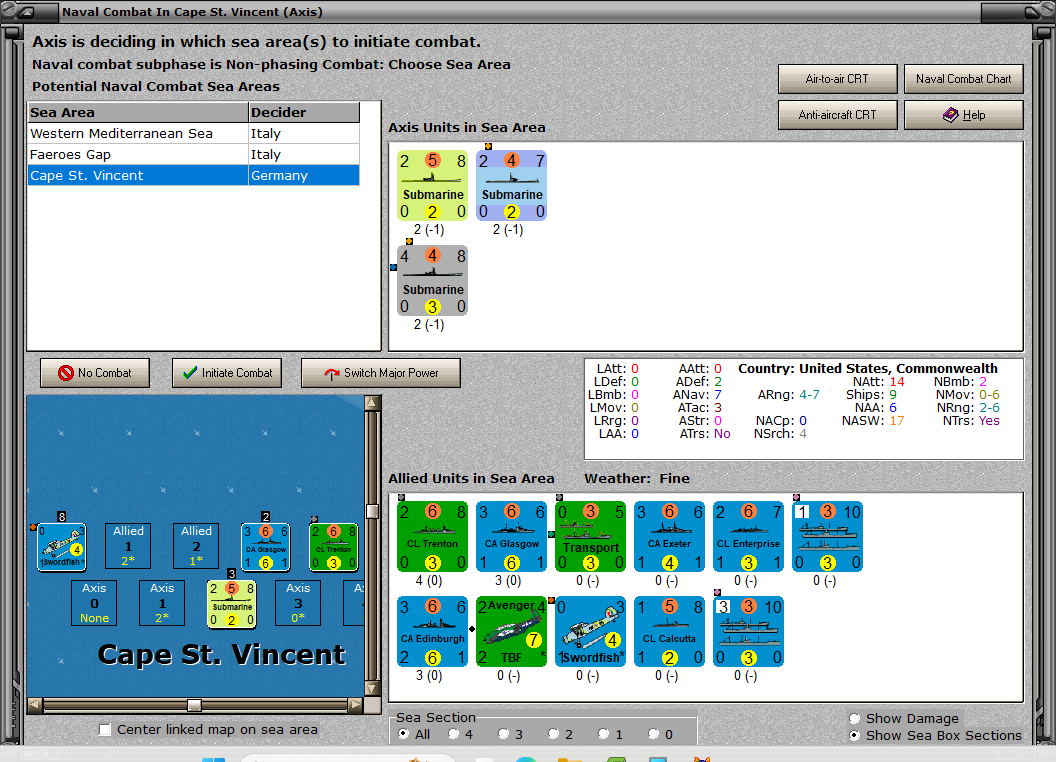Click the Initiate Combat button
The width and height of the screenshot is (1056, 762).
(x=227, y=373)
